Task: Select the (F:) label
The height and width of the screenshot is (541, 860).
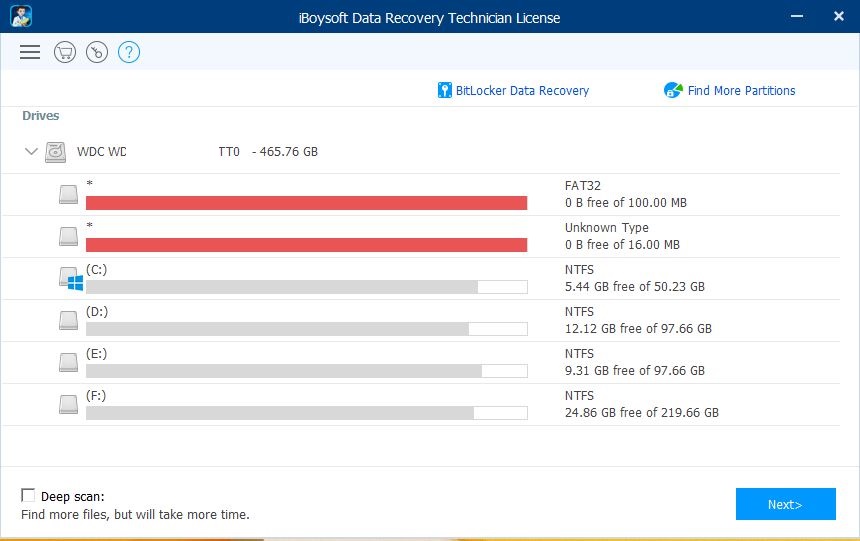Action: coord(96,396)
